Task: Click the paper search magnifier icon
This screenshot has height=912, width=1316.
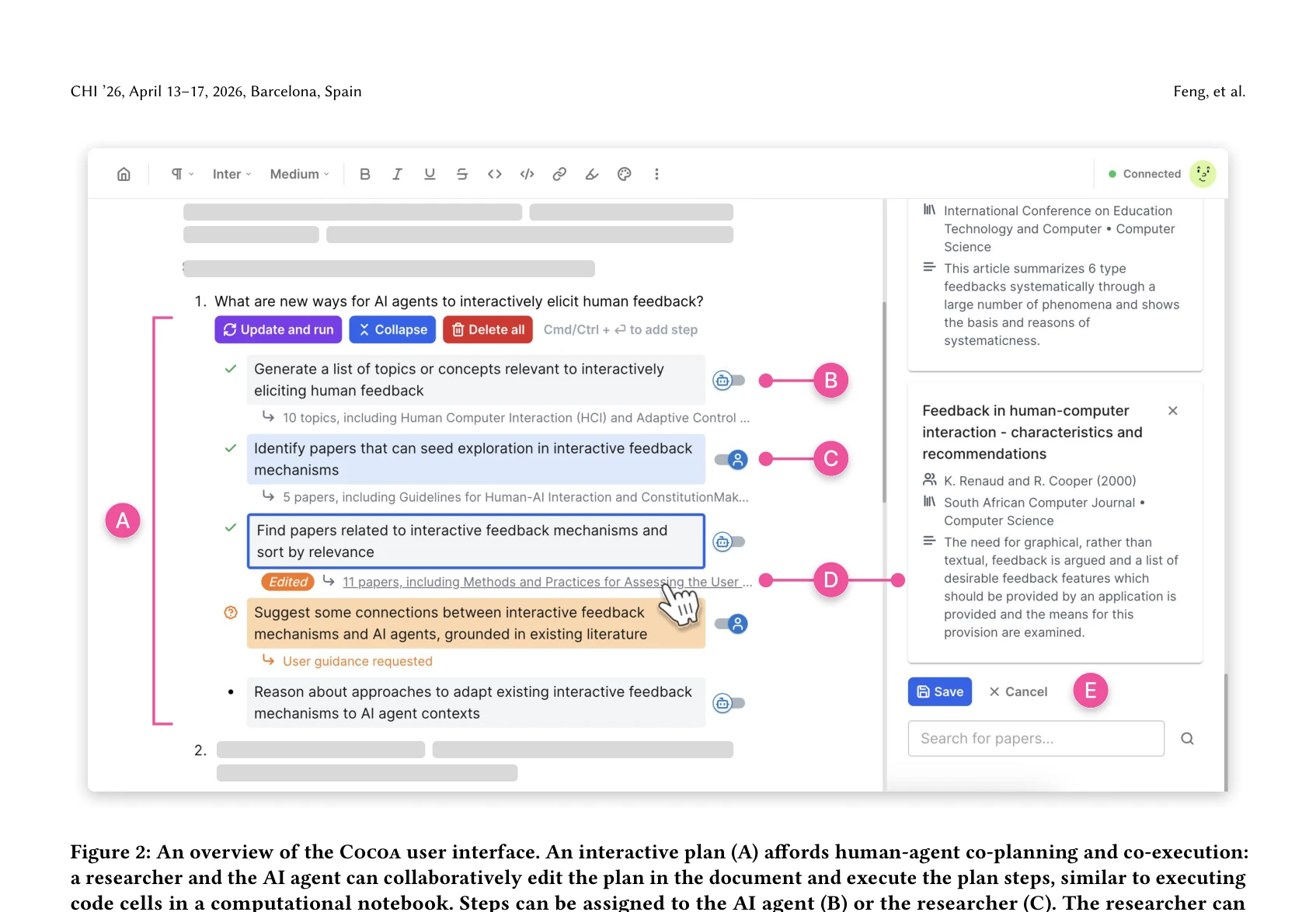Action: pos(1187,738)
